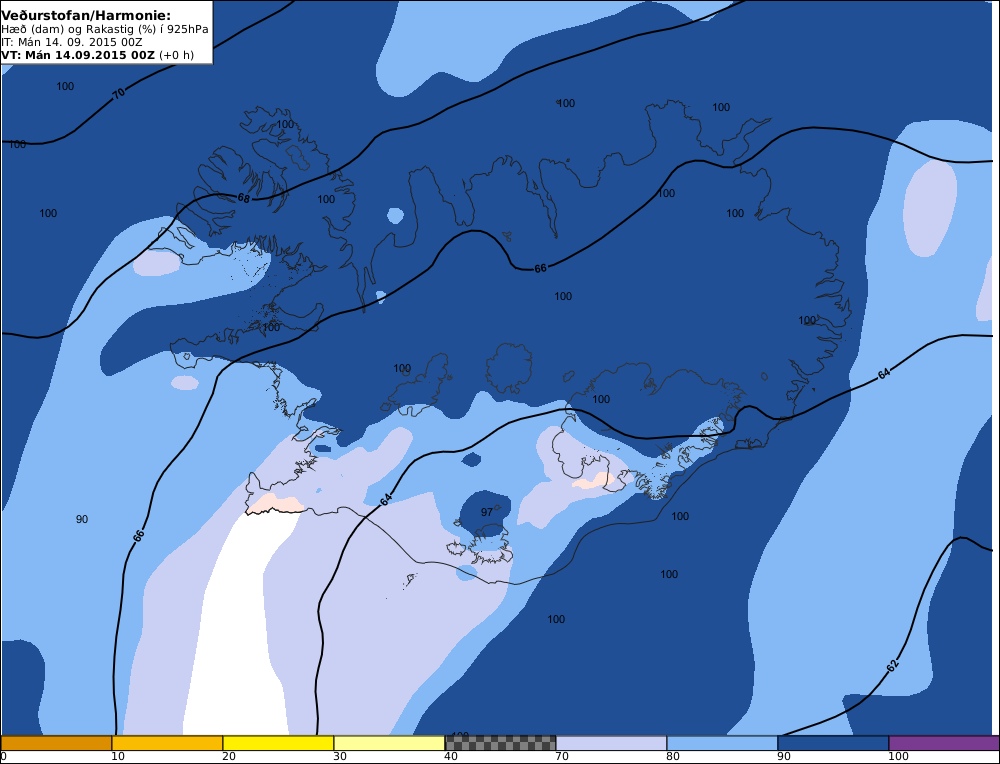Click the Veðurstofan/Harmonie title text
This screenshot has width=1000, height=764.
[x=86, y=15]
